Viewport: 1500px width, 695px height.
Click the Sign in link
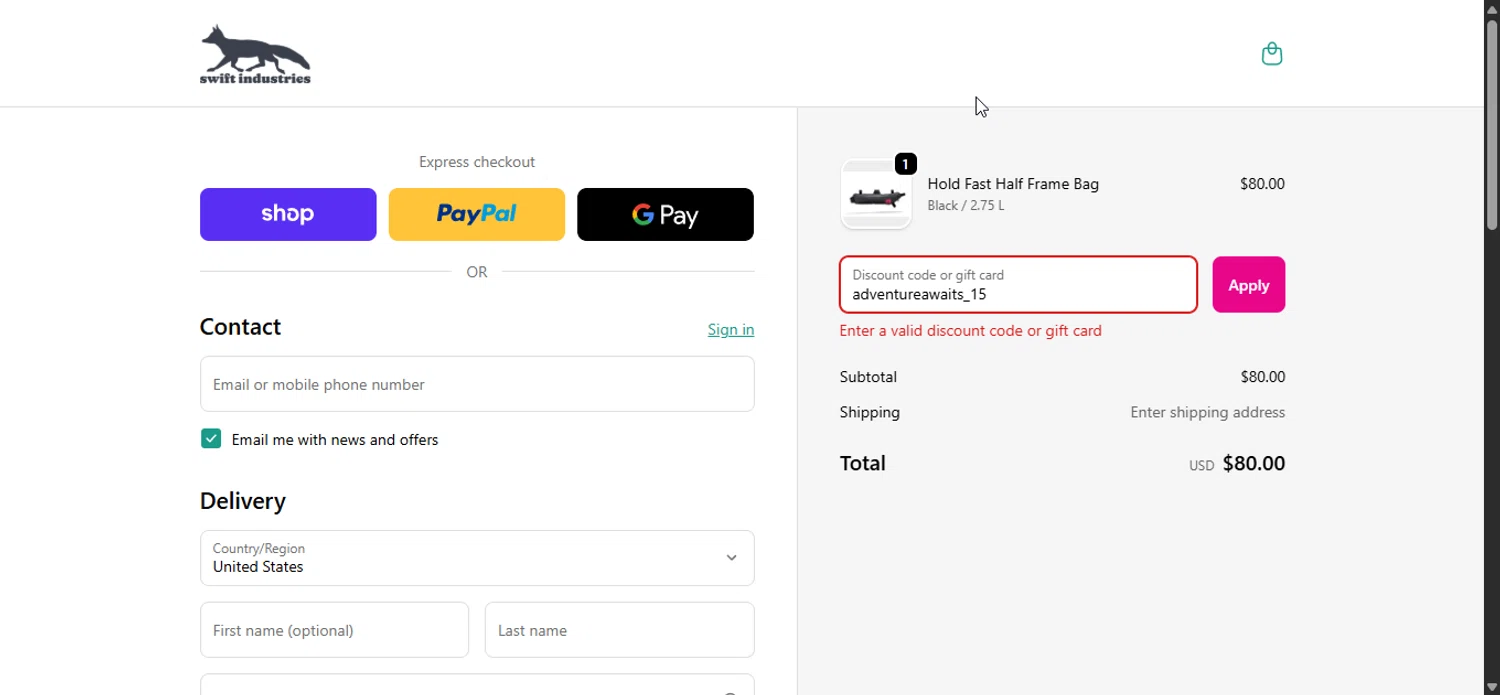tap(731, 330)
